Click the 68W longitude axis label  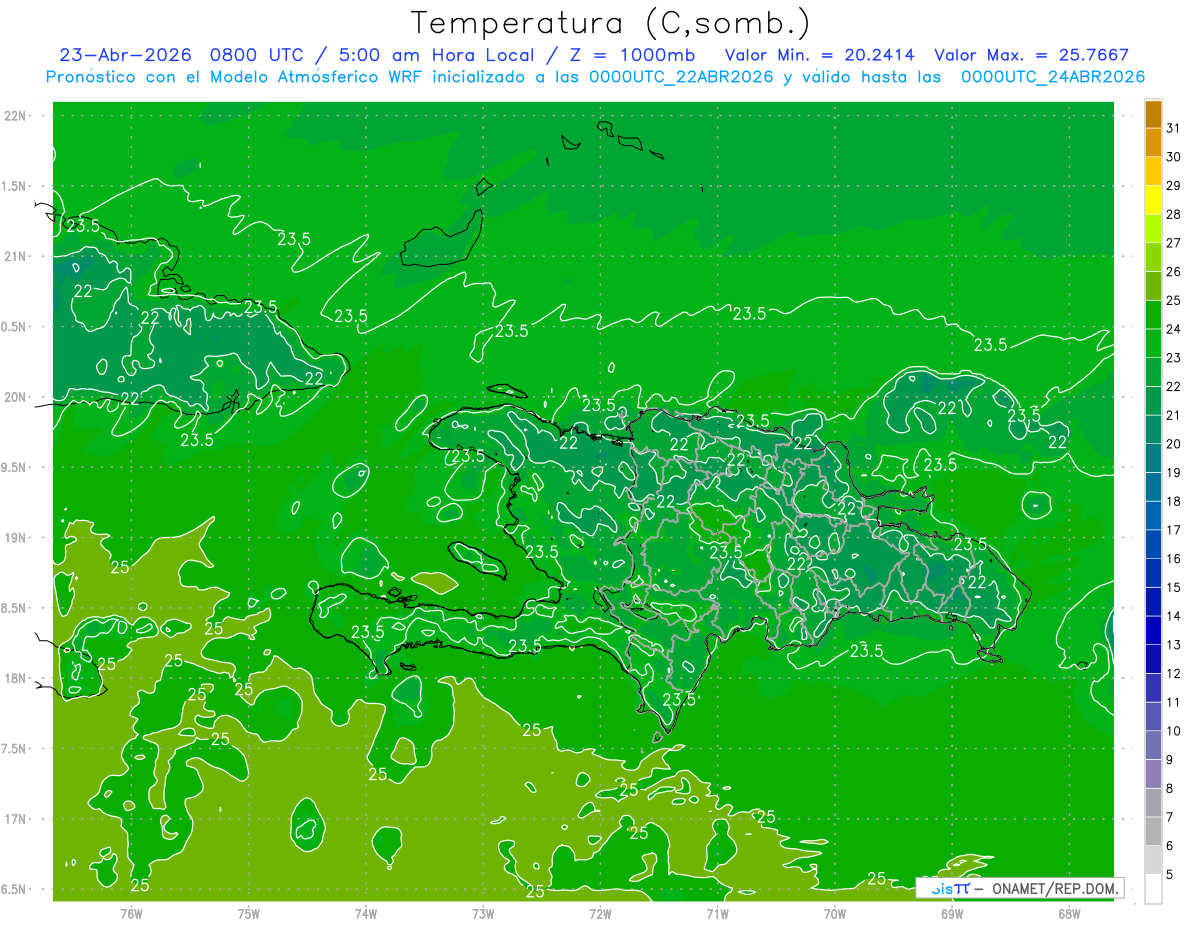click(1069, 913)
